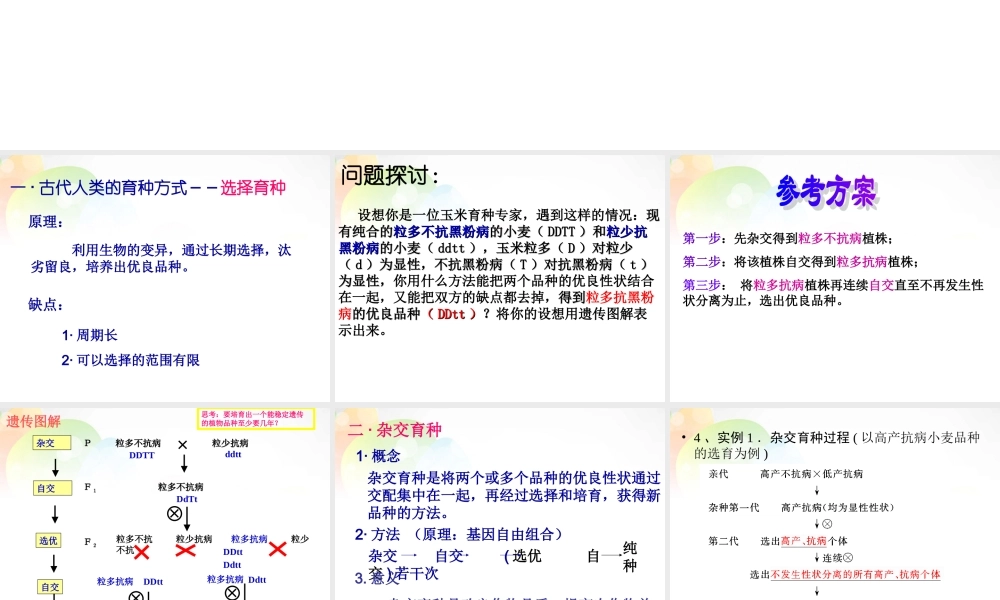Viewport: 1000px width, 600px height.
Task: Click the bold blue 粒多不抗黑粉病 text
Action: [441, 231]
